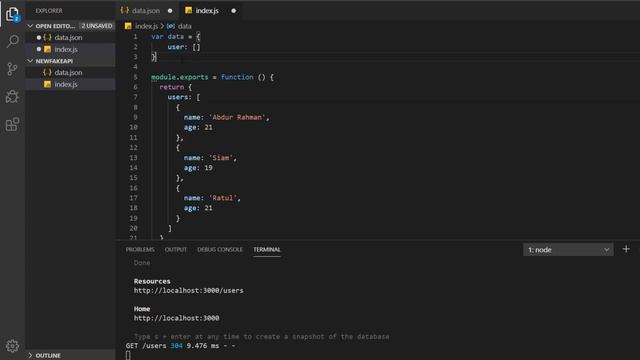Viewport: 640px width, 360px height.
Task: Switch to the Problems panel tab
Action: [x=140, y=249]
